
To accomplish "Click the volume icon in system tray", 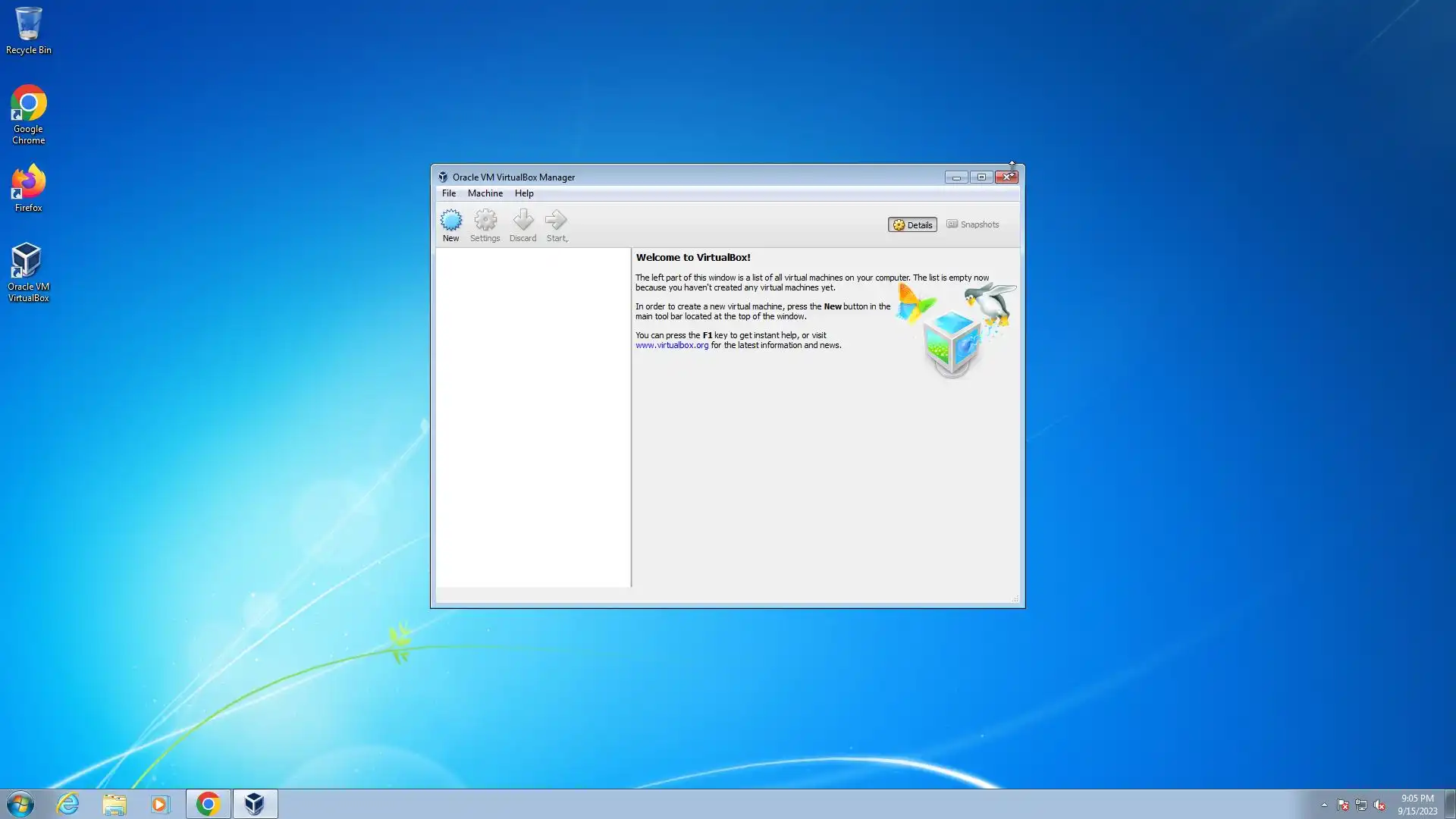I will [x=1379, y=805].
